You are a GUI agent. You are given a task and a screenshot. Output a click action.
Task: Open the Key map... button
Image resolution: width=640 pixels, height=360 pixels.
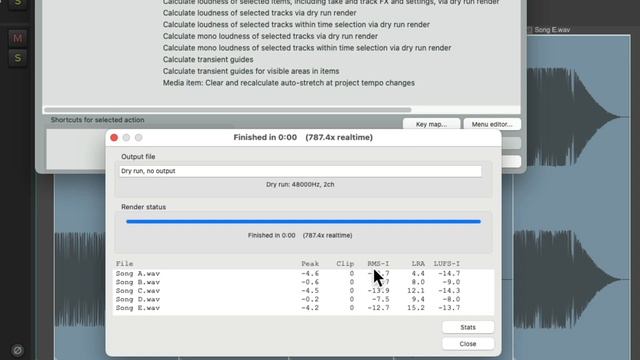click(431, 124)
